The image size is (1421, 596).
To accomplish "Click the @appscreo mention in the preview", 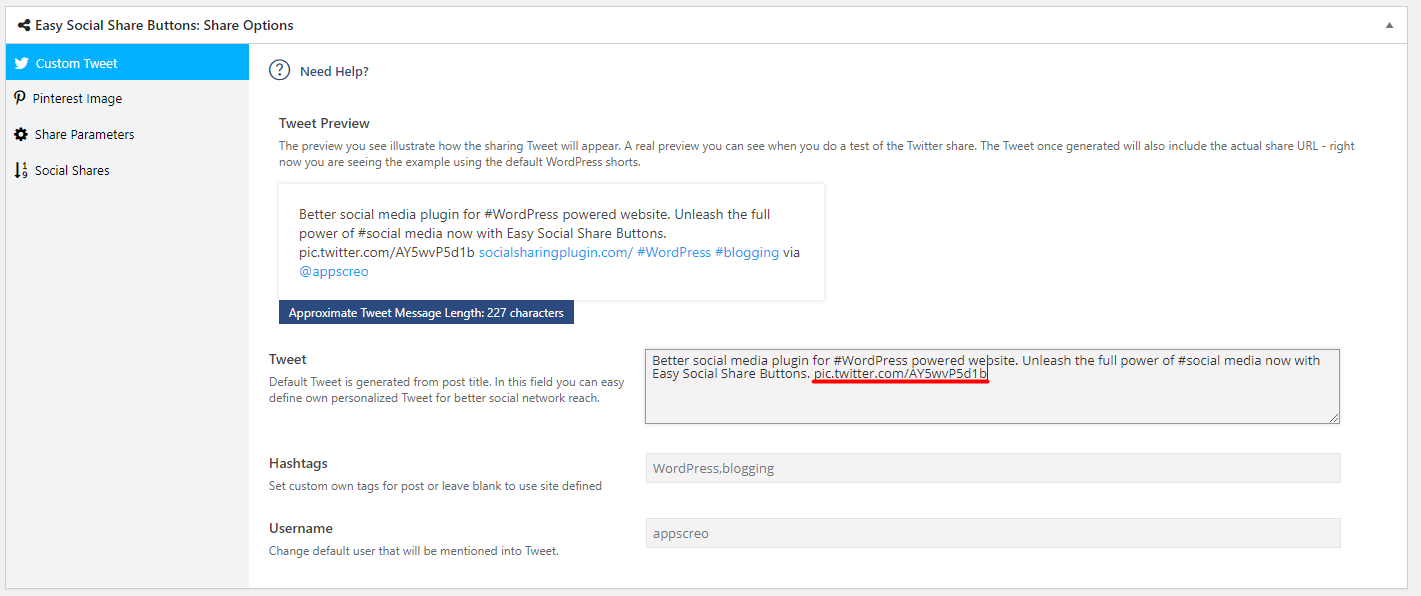I will (x=334, y=271).
